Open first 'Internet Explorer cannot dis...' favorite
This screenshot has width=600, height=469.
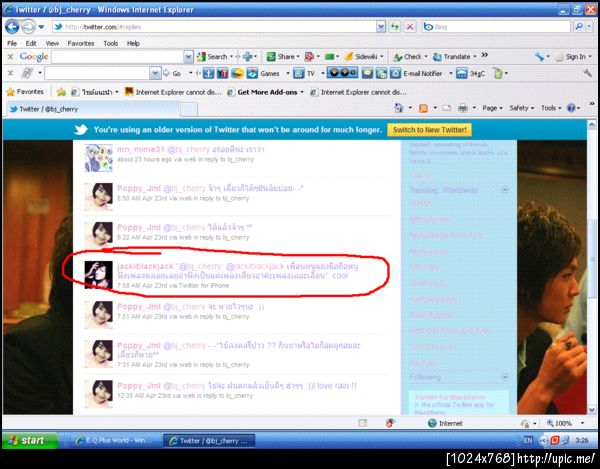click(173, 92)
